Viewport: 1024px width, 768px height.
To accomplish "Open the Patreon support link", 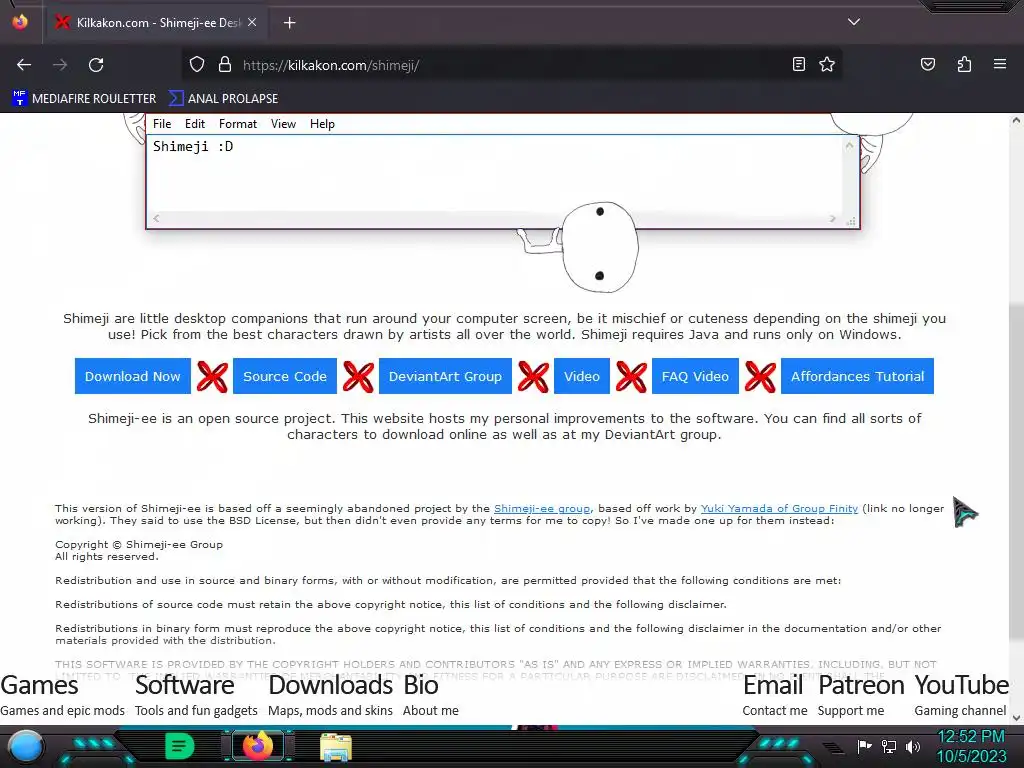I will tap(861, 696).
